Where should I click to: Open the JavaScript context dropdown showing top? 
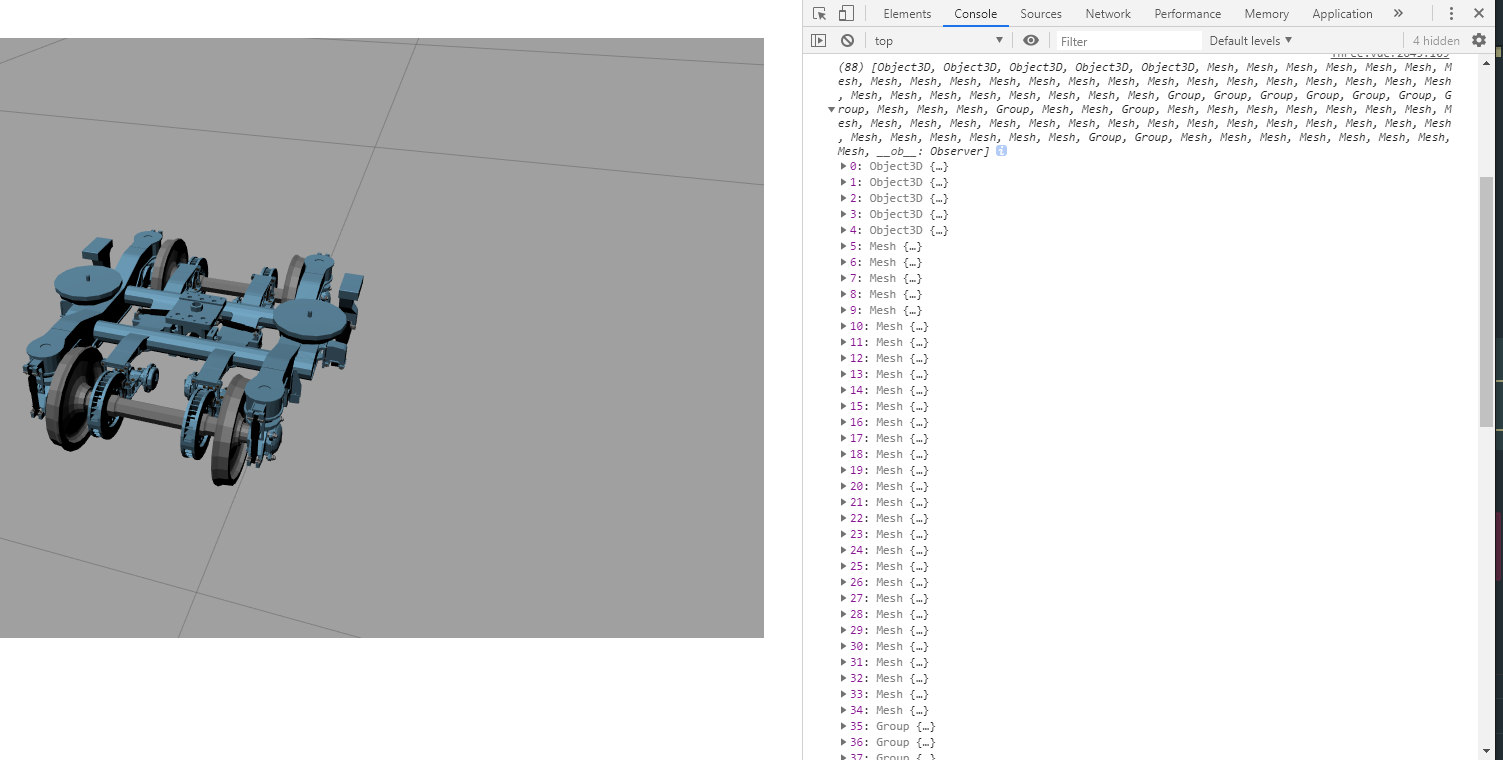(x=938, y=40)
